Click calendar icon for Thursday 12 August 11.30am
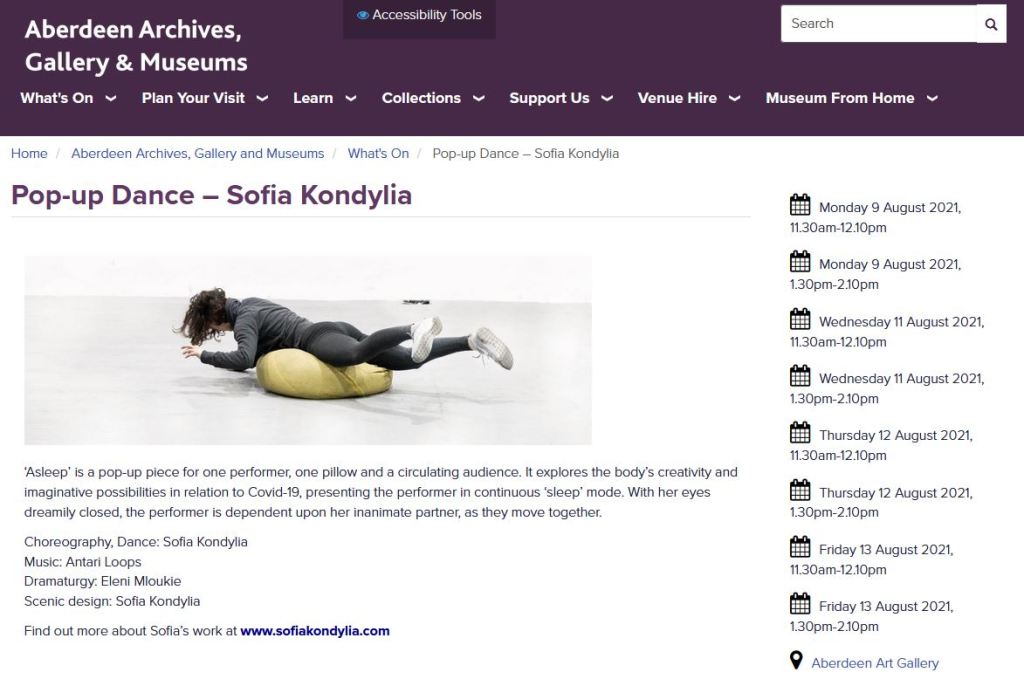The height and width of the screenshot is (686, 1024). pyautogui.click(x=800, y=433)
